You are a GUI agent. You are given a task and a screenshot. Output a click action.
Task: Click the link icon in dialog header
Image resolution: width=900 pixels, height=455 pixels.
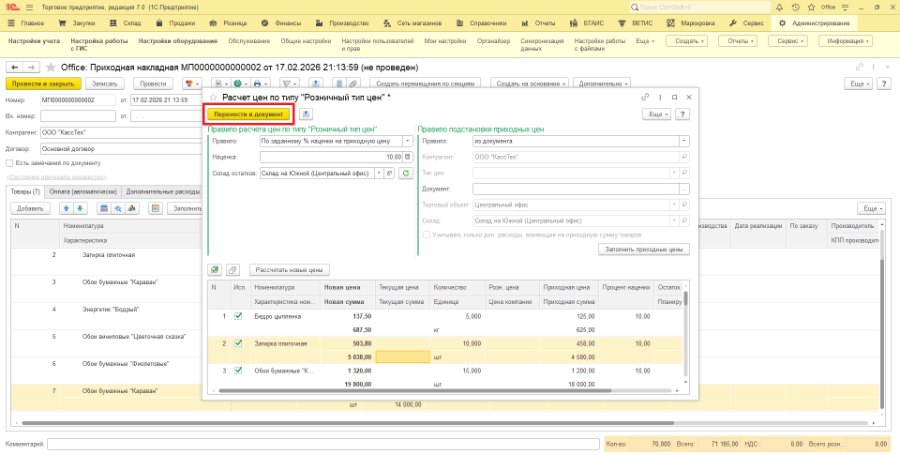click(645, 98)
